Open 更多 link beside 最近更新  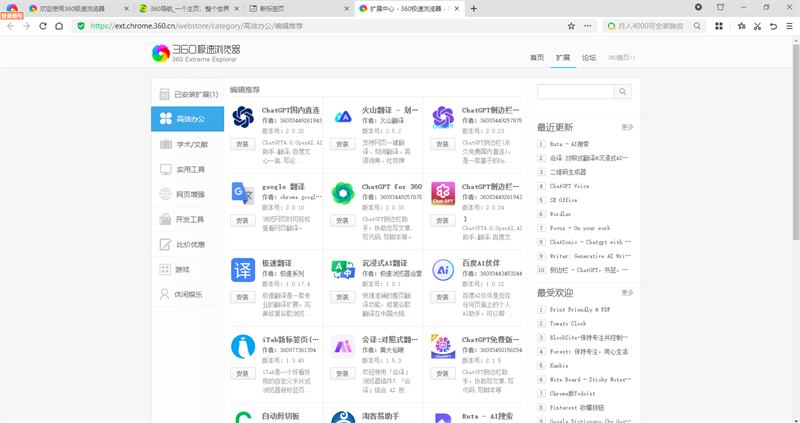627,127
